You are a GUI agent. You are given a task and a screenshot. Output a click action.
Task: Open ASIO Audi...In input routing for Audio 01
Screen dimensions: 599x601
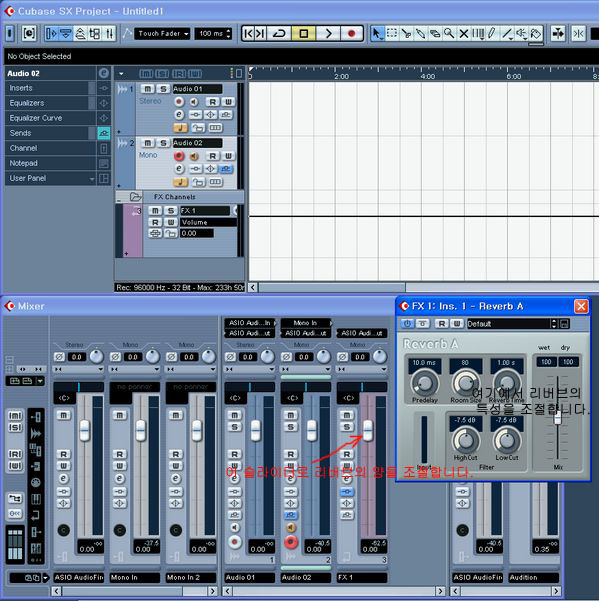[x=250, y=323]
